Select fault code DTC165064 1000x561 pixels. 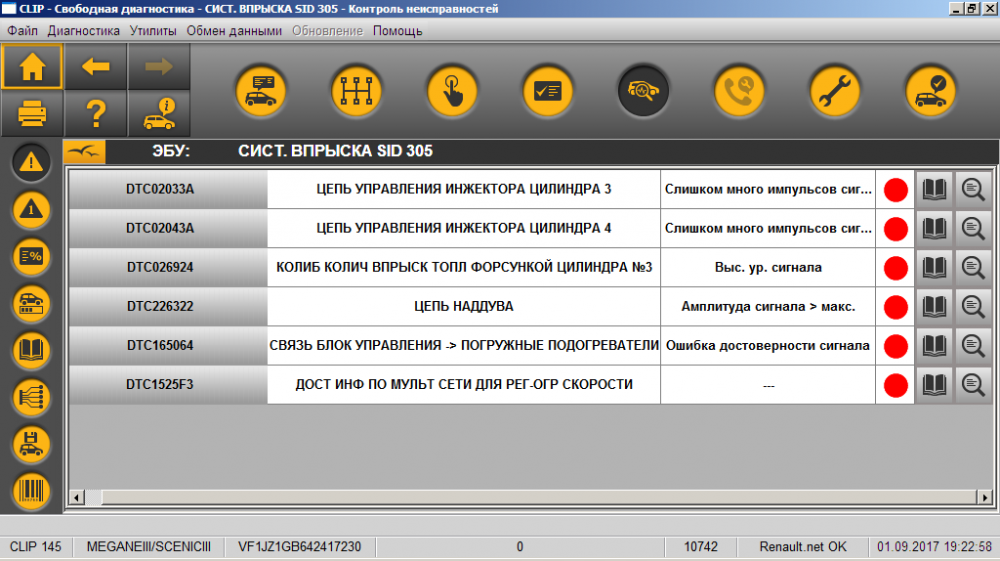pos(168,346)
